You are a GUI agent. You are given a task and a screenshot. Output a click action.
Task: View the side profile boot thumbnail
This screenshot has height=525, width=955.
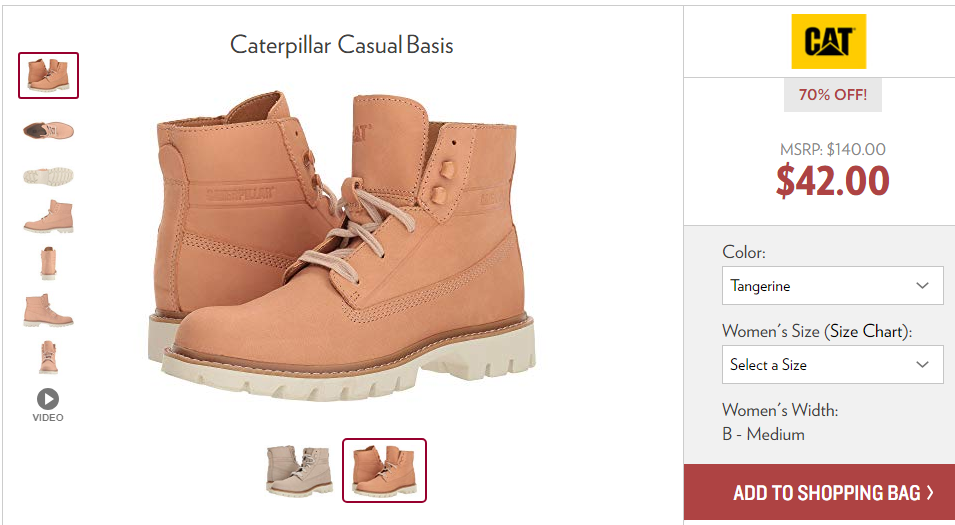point(49,217)
